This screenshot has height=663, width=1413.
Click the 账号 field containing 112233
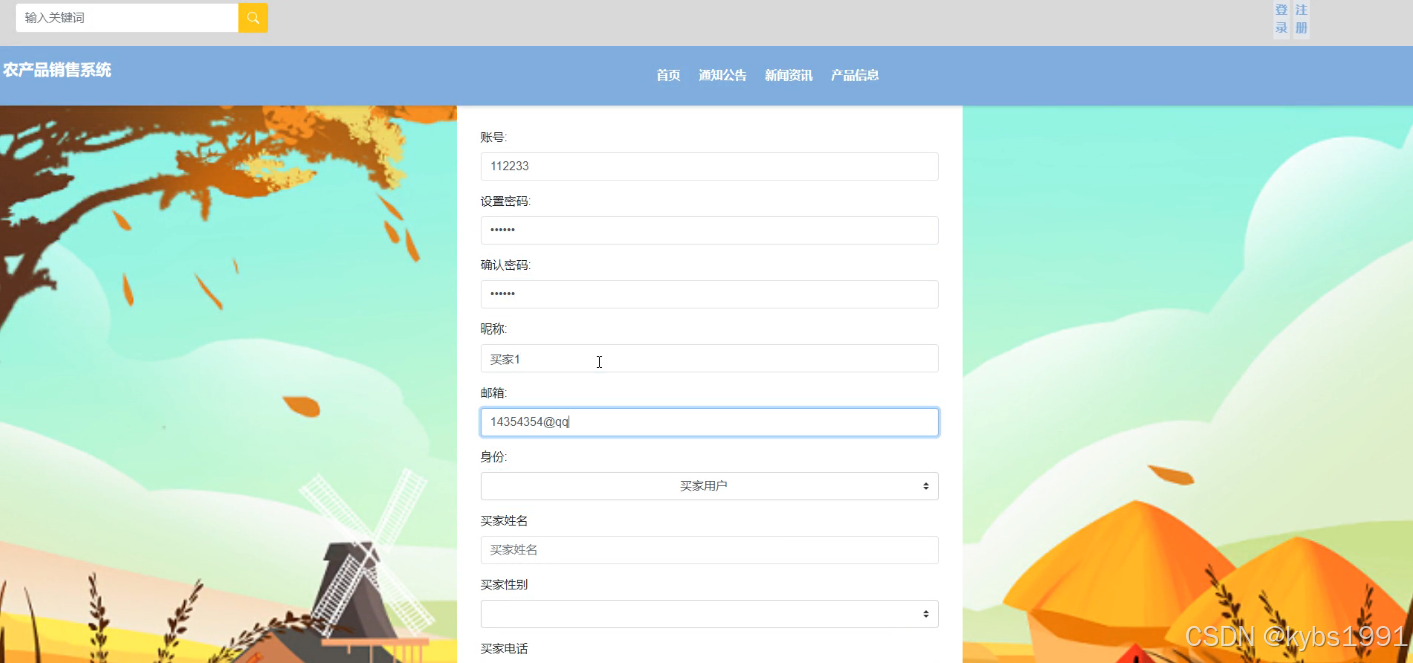(709, 166)
